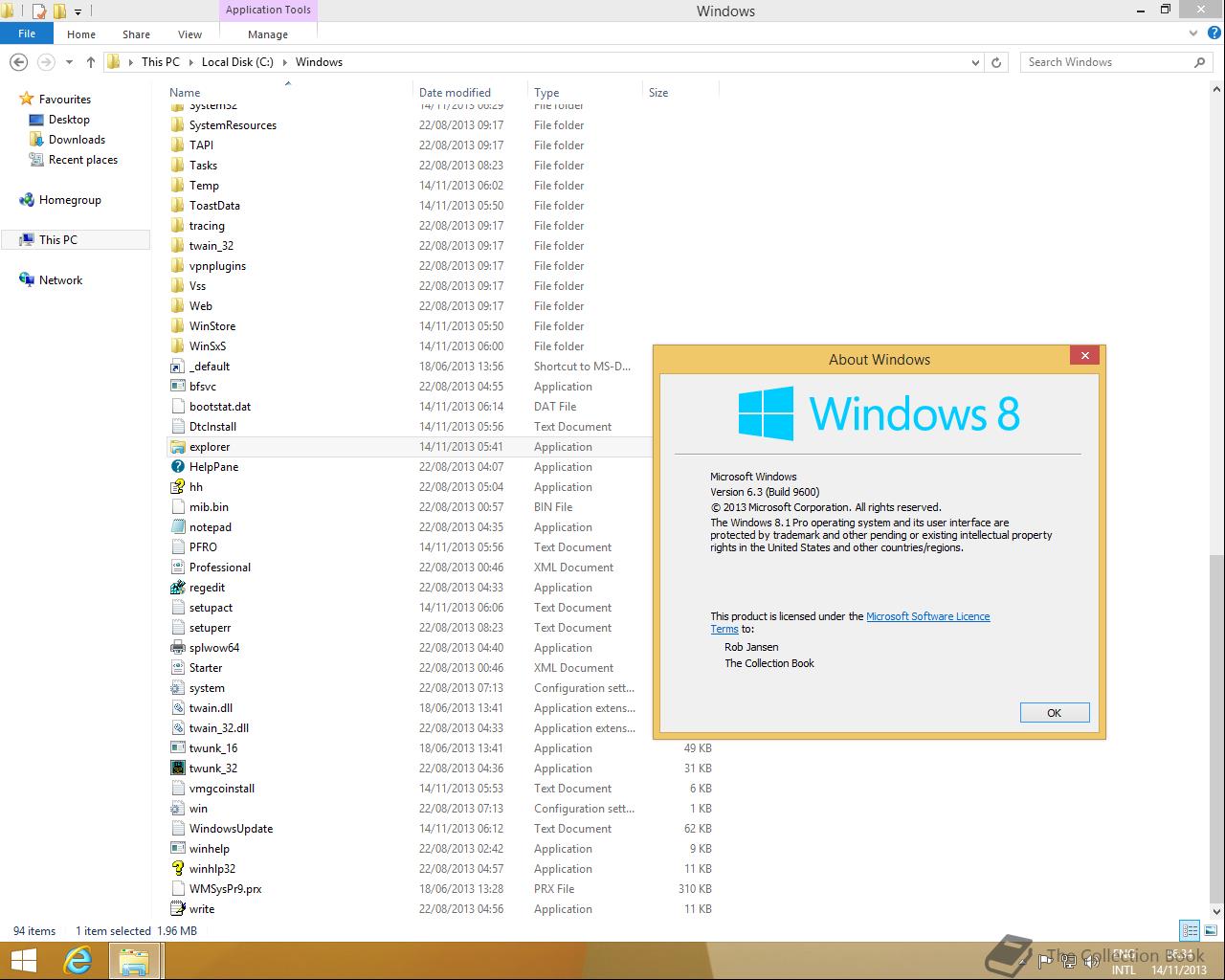
Task: Sort by the Name column header
Action: point(287,93)
